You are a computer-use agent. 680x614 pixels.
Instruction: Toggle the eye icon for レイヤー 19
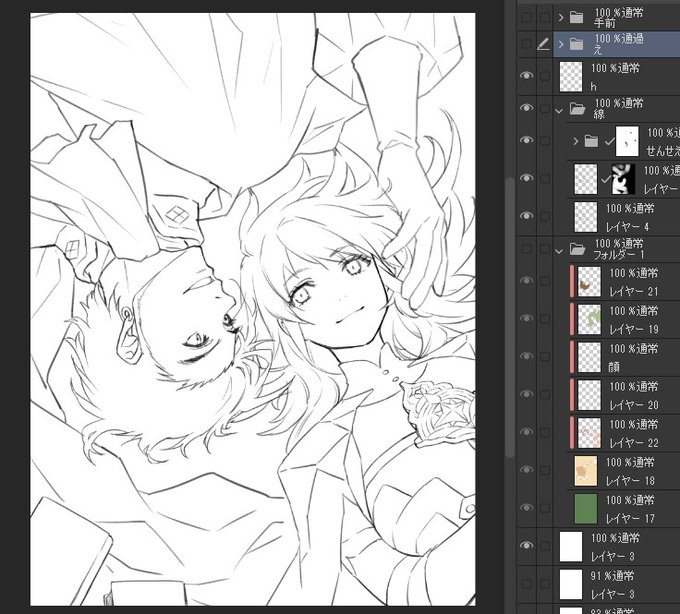tap(526, 318)
